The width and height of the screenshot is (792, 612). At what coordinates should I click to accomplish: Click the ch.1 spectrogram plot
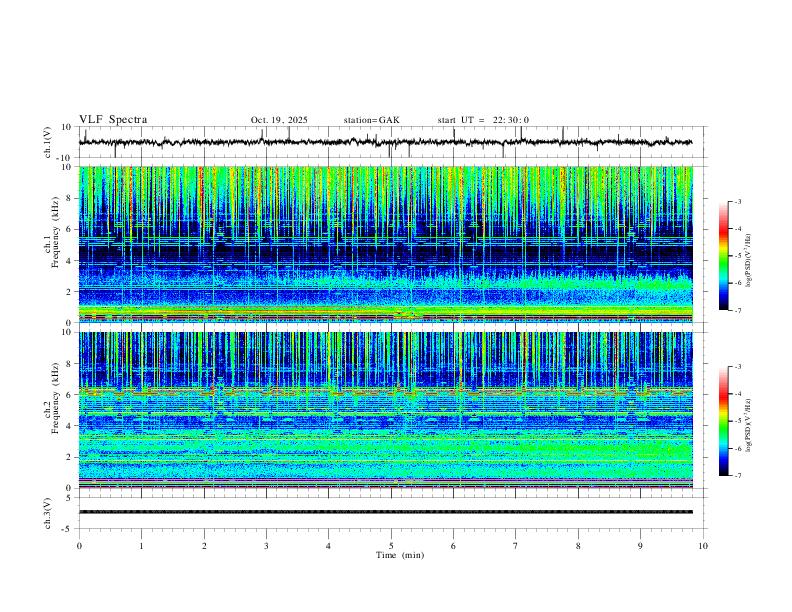[x=385, y=244]
